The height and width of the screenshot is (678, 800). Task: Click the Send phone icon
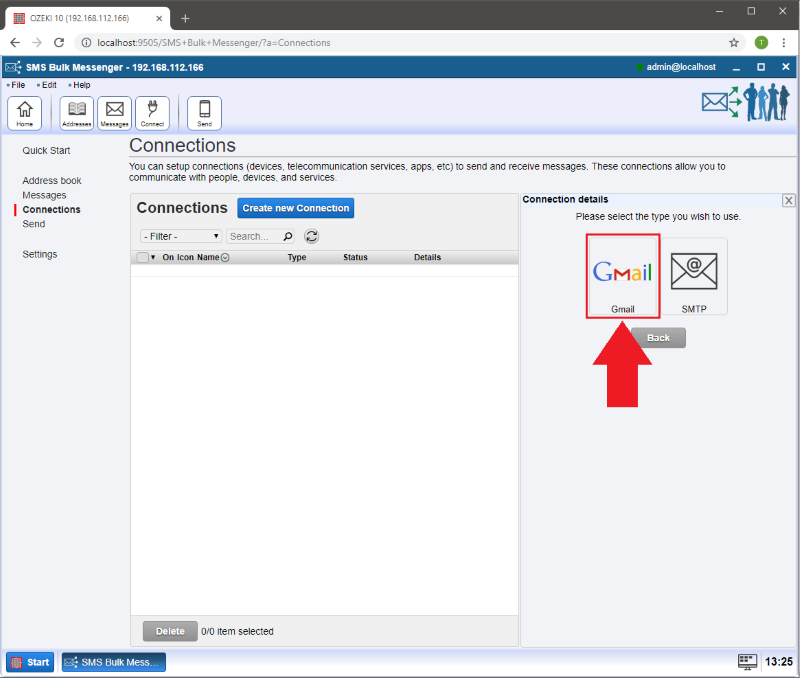pyautogui.click(x=204, y=113)
